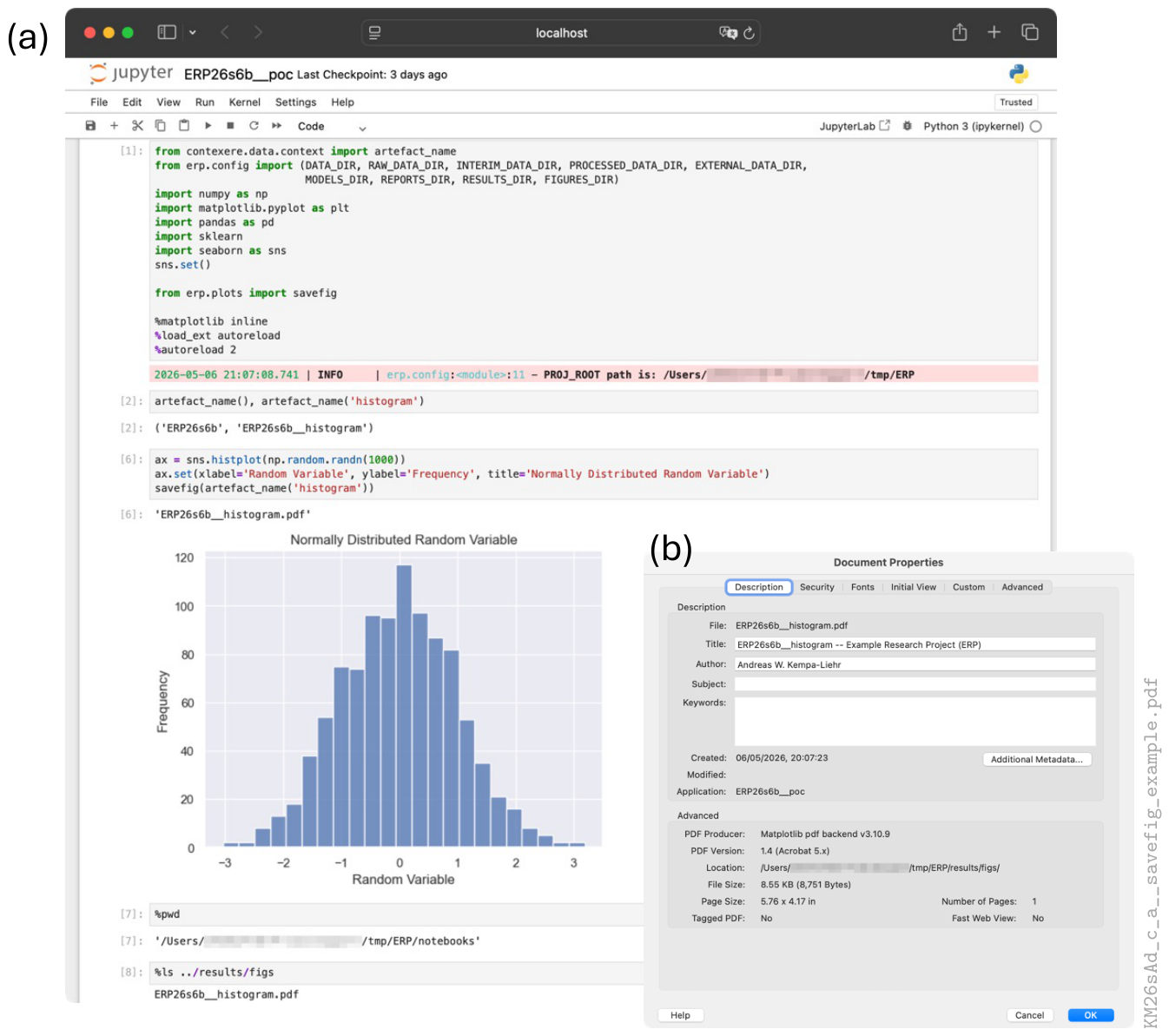
Task: Select the Description tab in Document Properties
Action: coord(759,587)
